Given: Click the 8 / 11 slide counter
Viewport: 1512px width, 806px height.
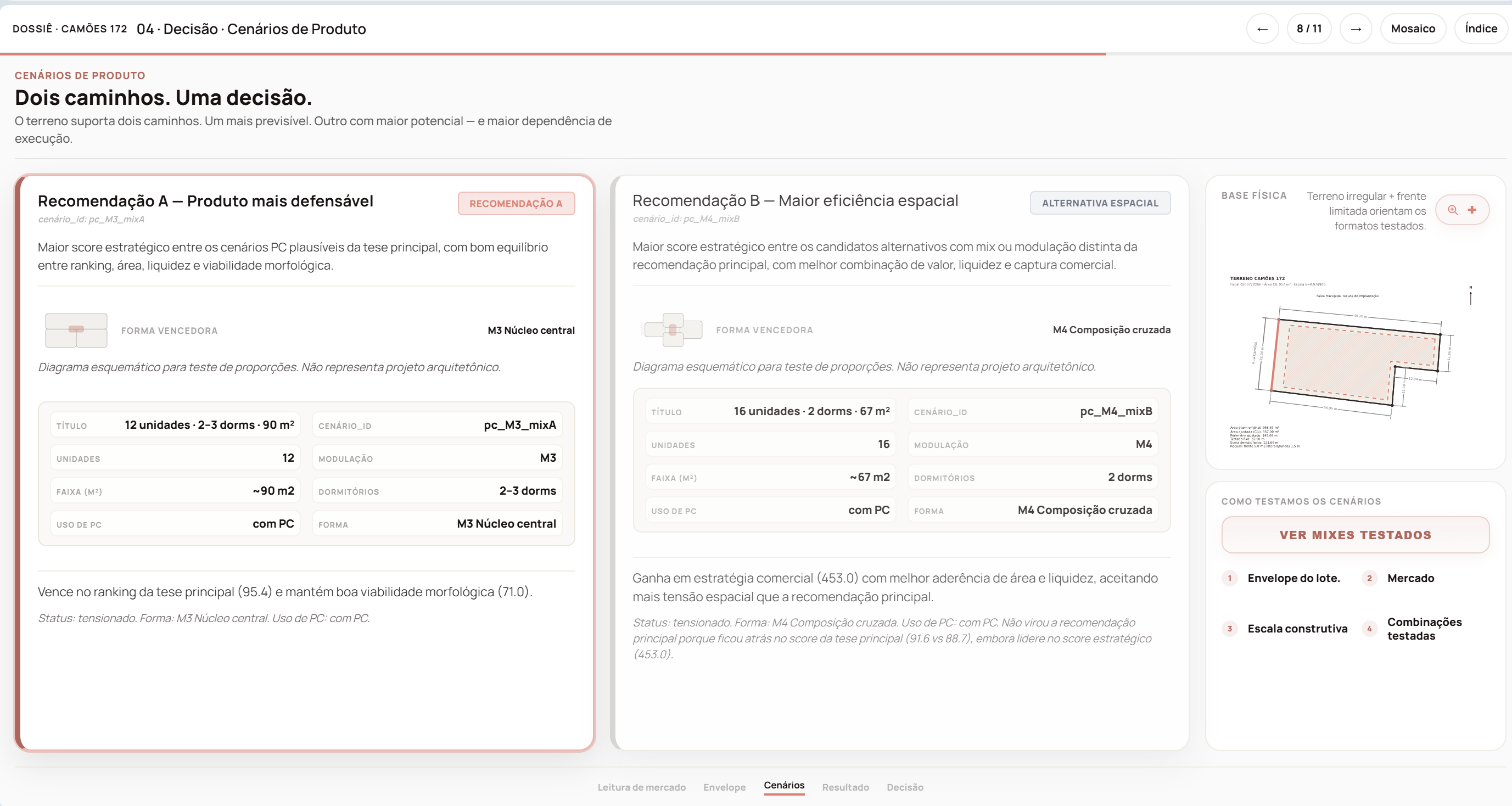Looking at the screenshot, I should pyautogui.click(x=1309, y=29).
